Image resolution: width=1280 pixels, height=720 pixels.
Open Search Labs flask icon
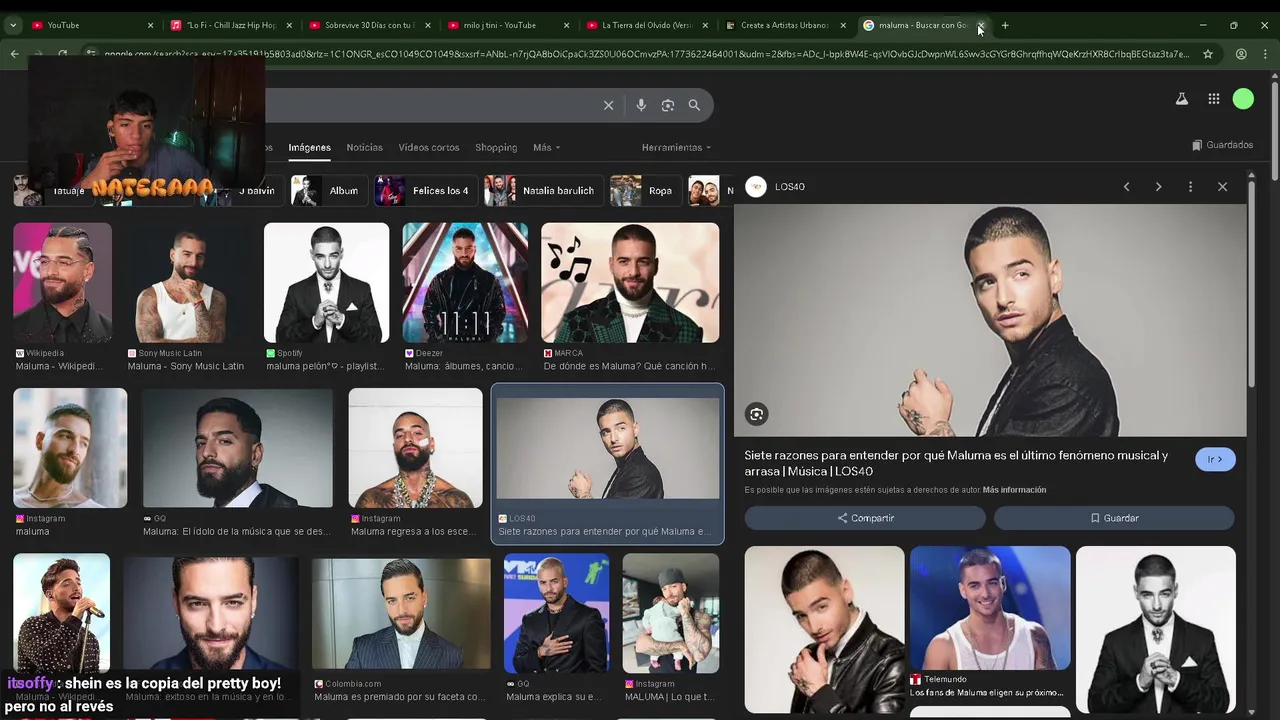(x=1181, y=99)
